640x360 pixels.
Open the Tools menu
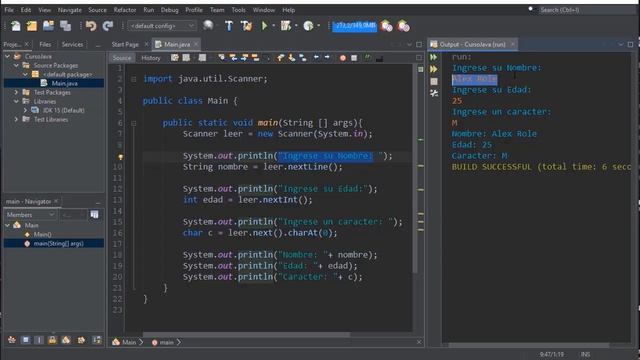238,10
